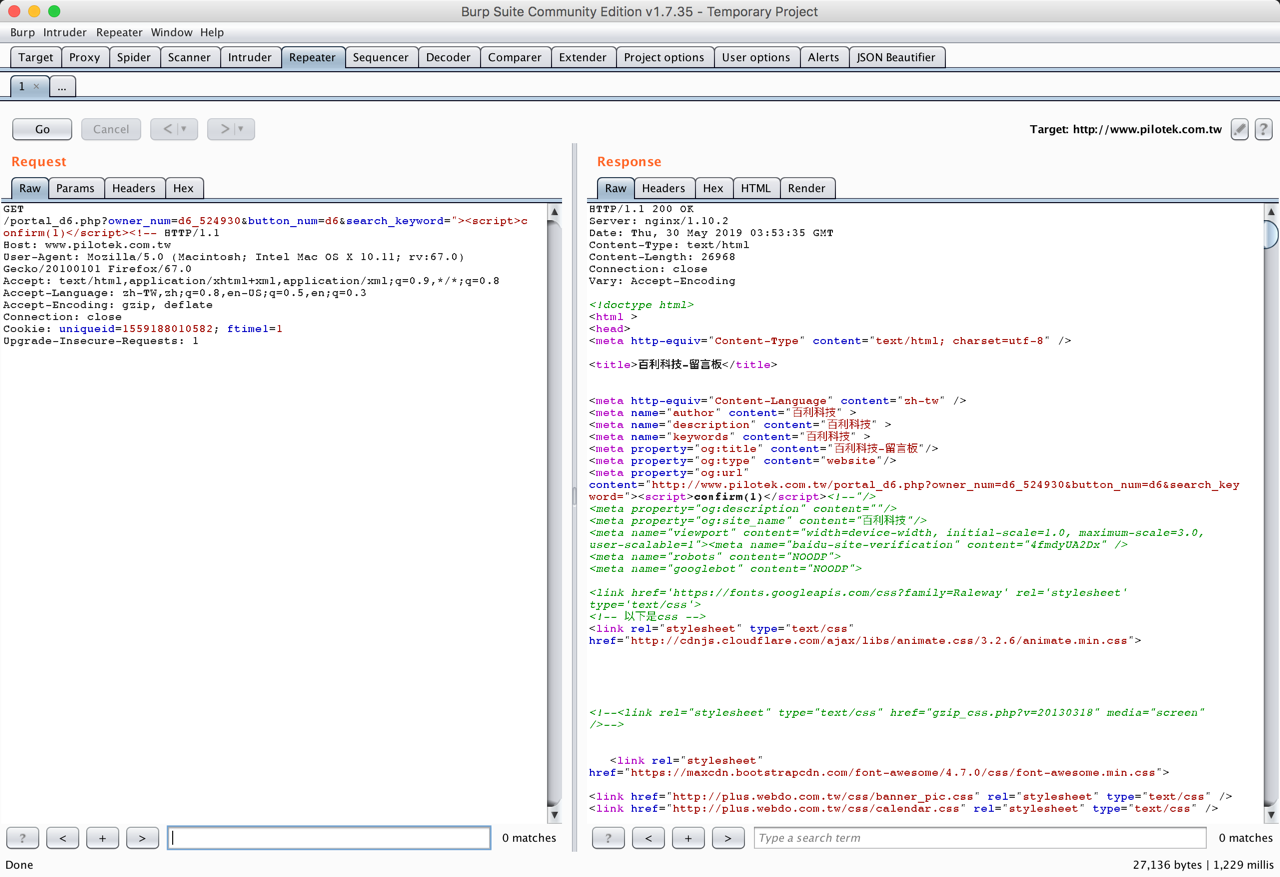Click the 'Upgrade-Insecure-Requests: 1' request line

tap(101, 341)
